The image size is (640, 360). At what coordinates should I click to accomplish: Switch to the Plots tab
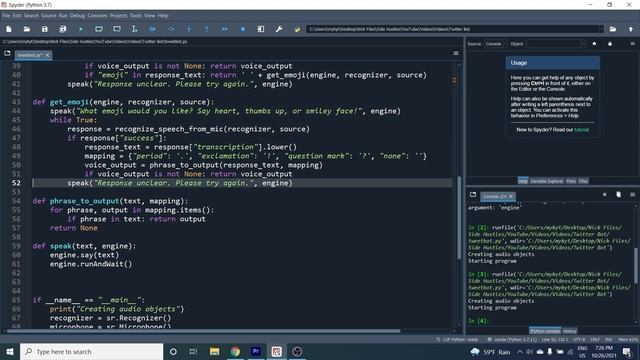point(571,181)
